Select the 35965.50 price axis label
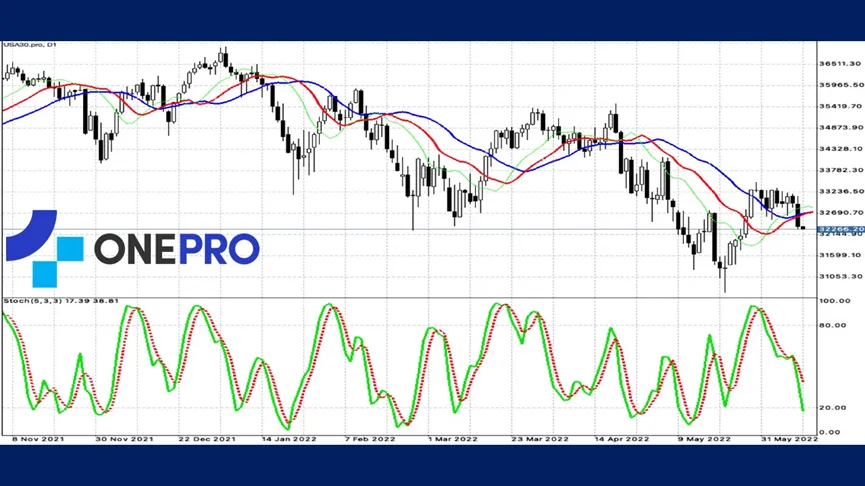The image size is (865, 486). tap(841, 85)
